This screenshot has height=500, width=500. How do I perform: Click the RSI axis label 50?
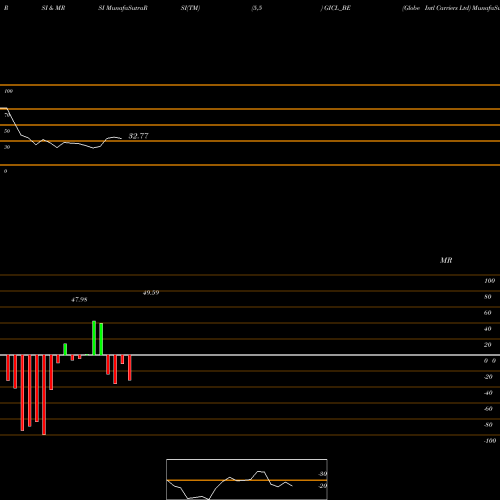click(7, 131)
